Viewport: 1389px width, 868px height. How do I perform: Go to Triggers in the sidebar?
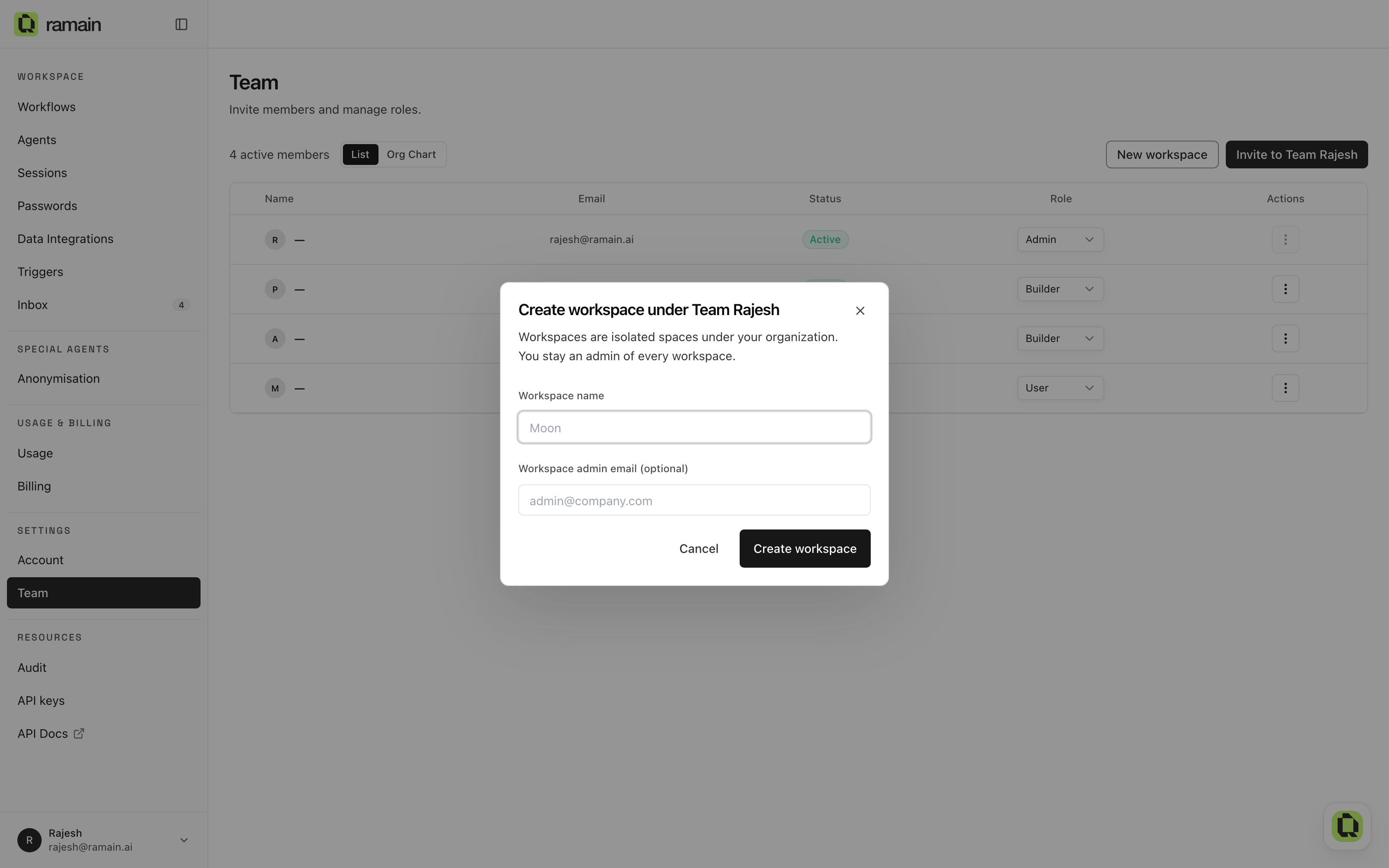pyautogui.click(x=103, y=272)
